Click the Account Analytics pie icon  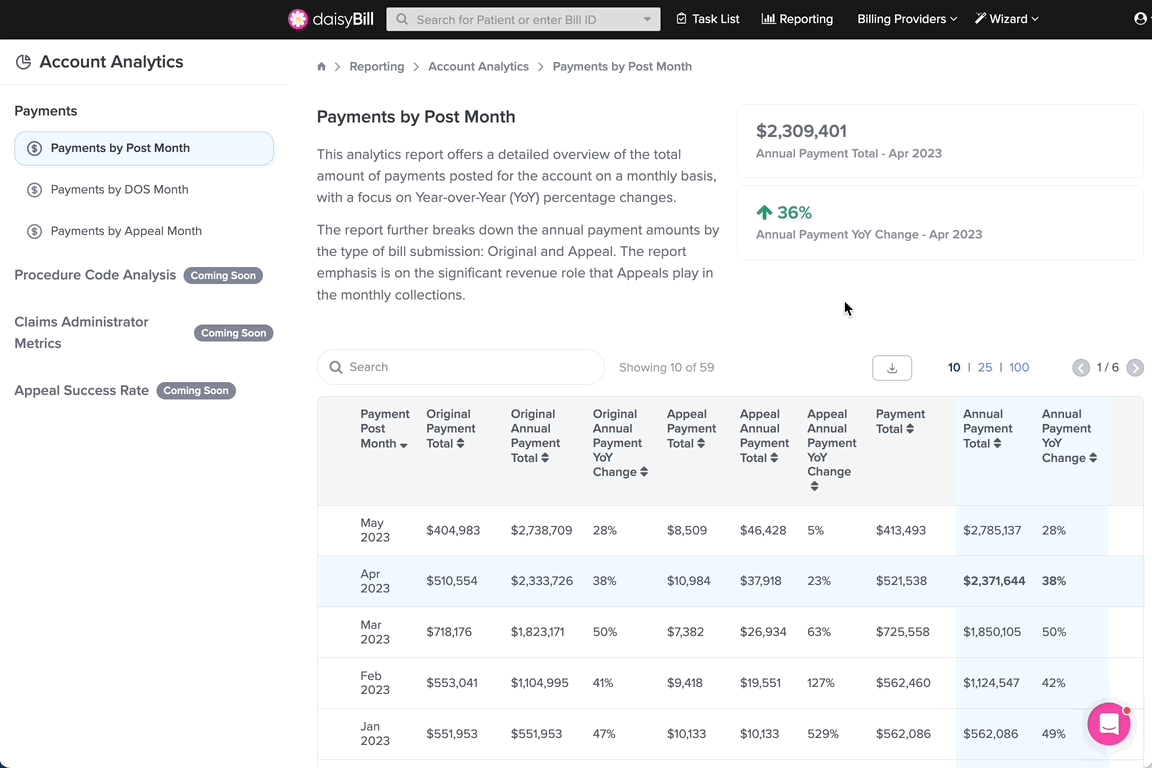click(x=24, y=62)
